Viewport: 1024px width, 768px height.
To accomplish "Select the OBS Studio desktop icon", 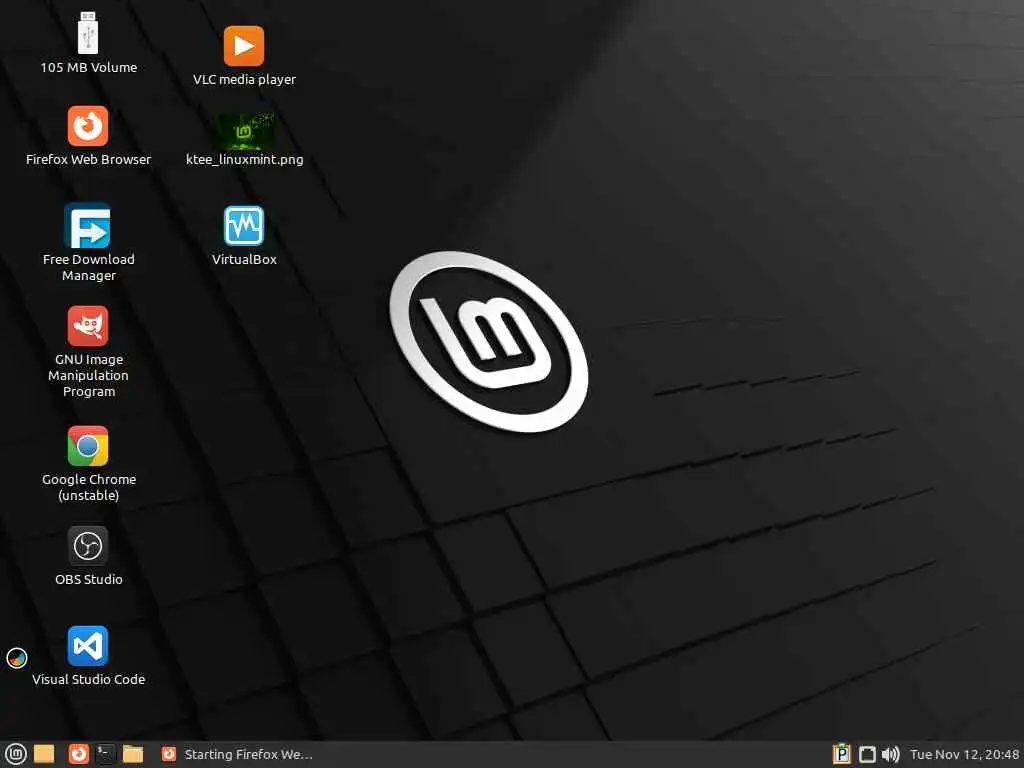I will pos(88,545).
